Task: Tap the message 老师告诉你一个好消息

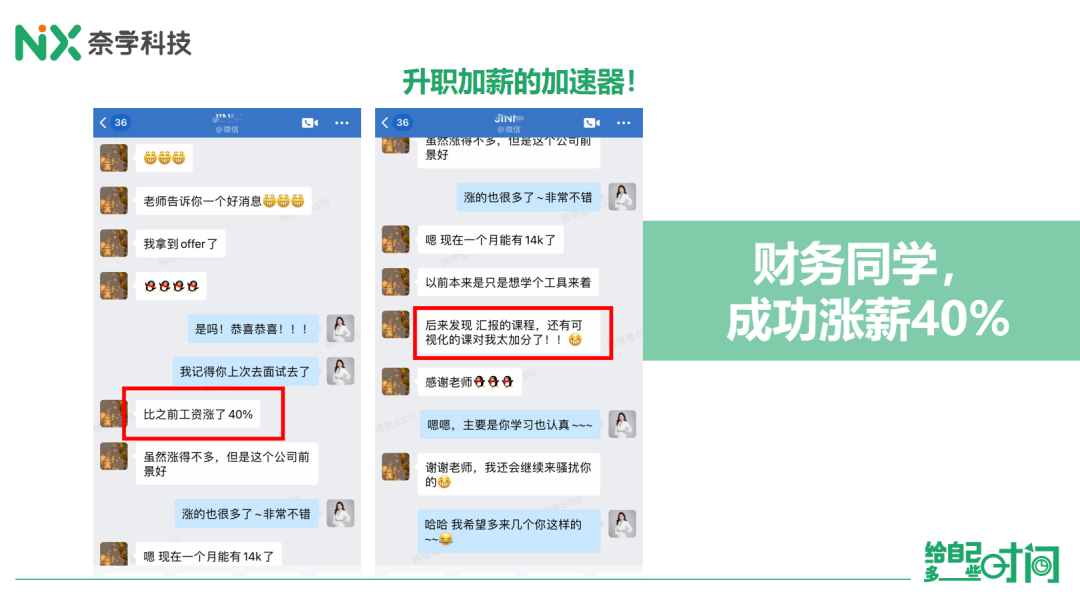Action: point(223,201)
